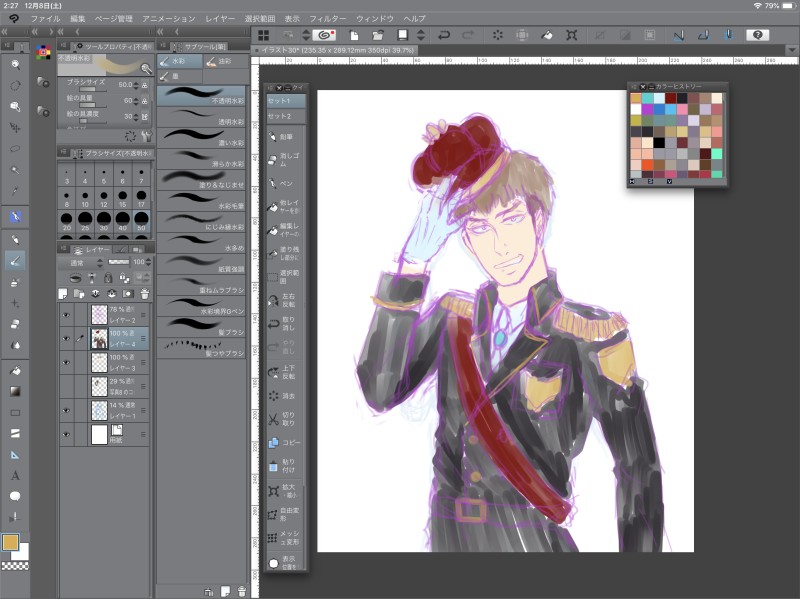Adjust 絵の具量 value 60 stepper
The image size is (800, 599).
click(x=136, y=101)
